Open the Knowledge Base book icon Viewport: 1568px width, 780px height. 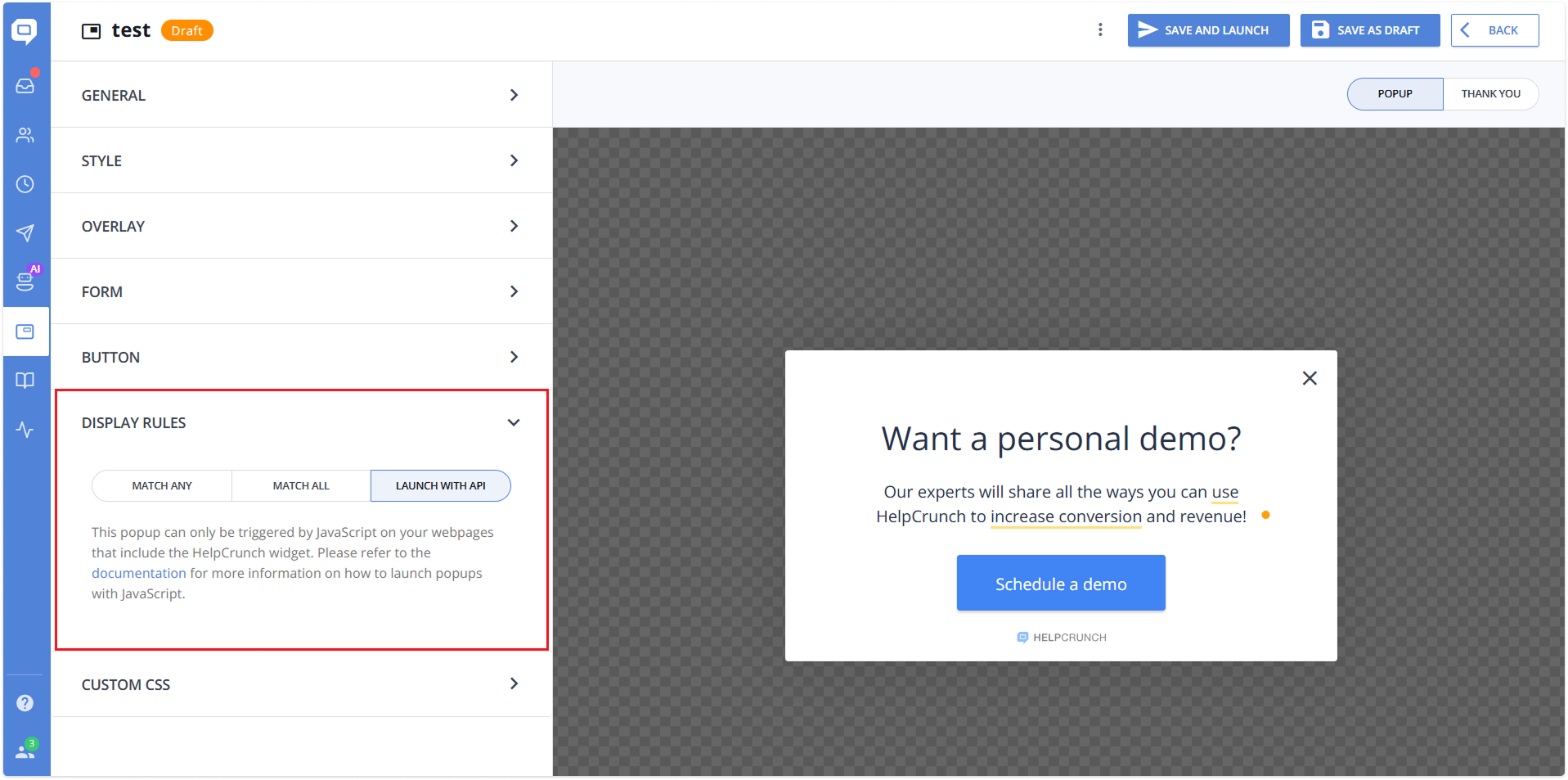pyautogui.click(x=25, y=380)
